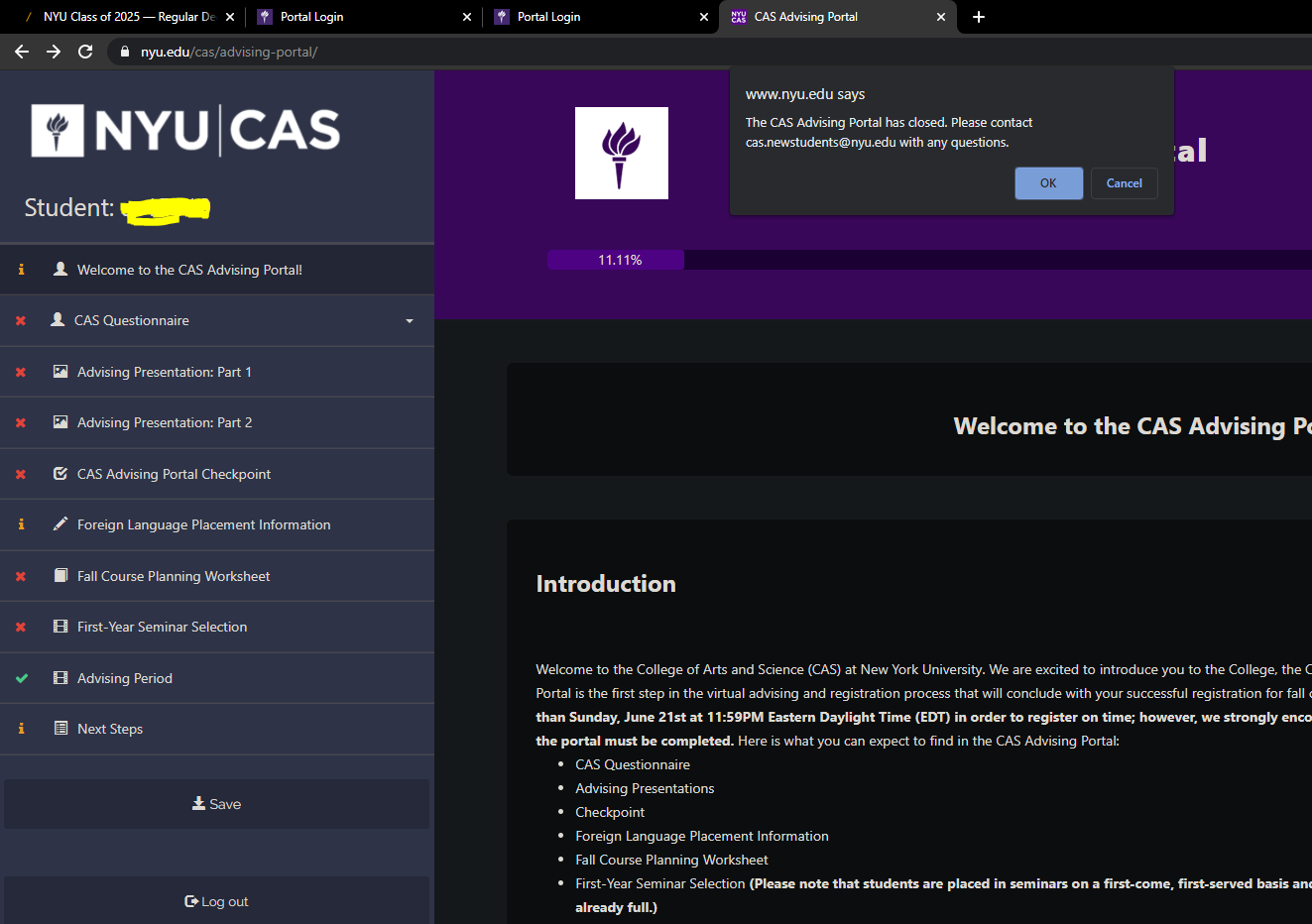Go to CAS Advising Portal Checkpoint

coord(217,475)
